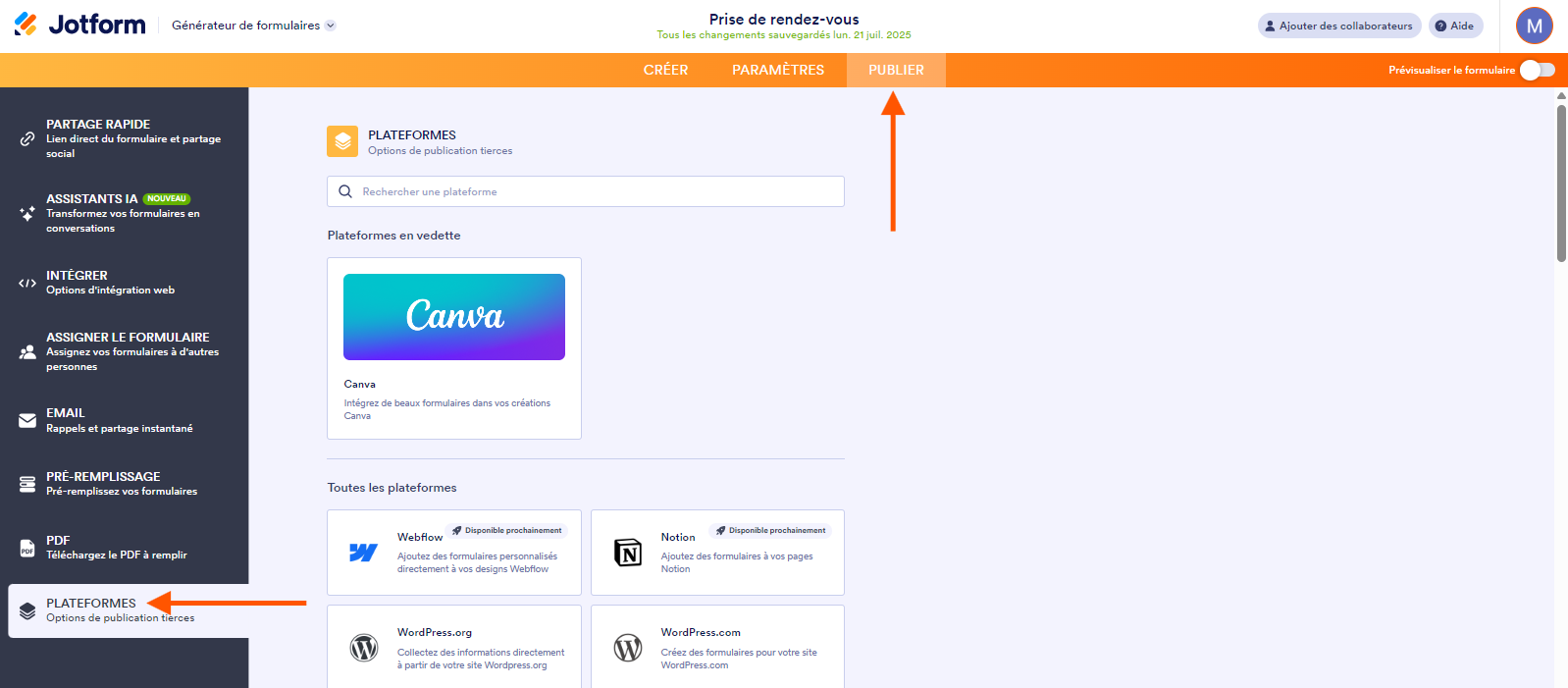
Task: Open Partage rapide sidebar item
Action: pos(125,138)
